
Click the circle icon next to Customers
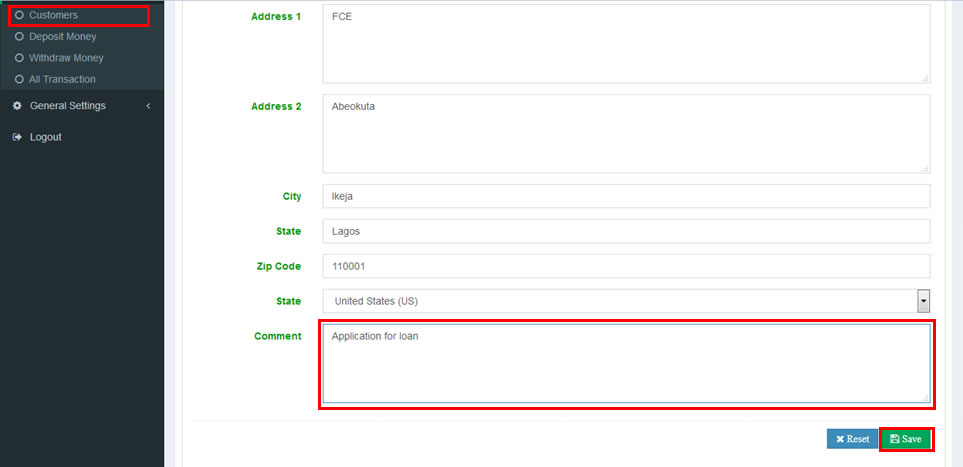pos(19,15)
